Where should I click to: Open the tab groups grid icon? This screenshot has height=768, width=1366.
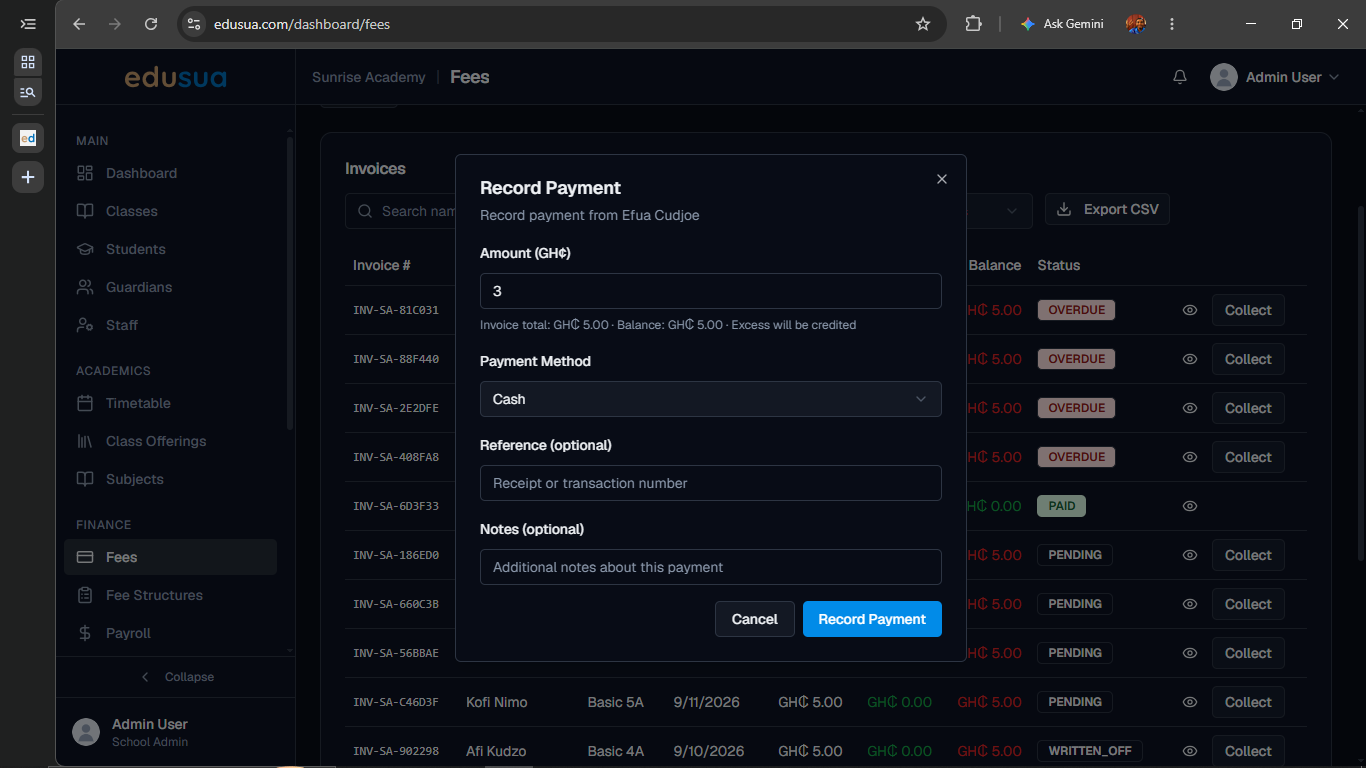tap(28, 62)
